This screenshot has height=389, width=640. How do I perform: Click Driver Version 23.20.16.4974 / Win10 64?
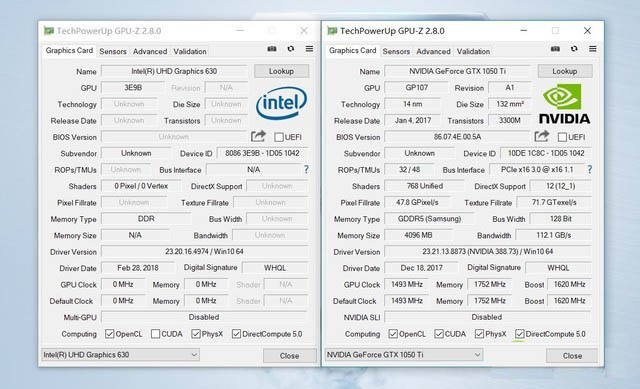204,251
